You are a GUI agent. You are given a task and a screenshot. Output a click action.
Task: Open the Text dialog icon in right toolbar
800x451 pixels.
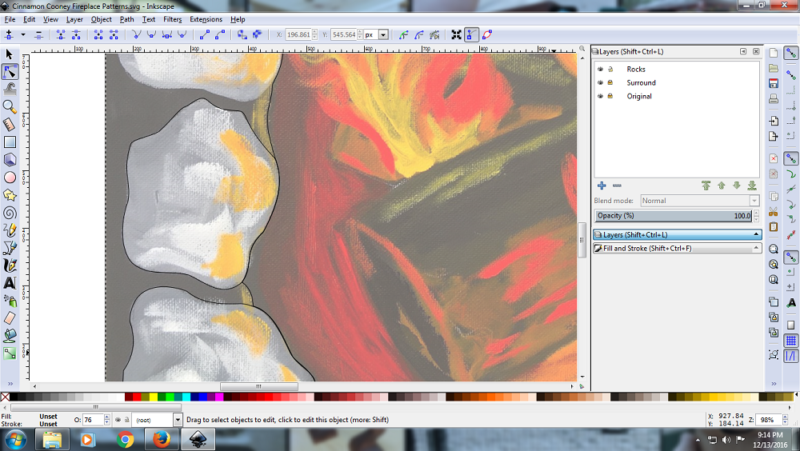[791, 303]
